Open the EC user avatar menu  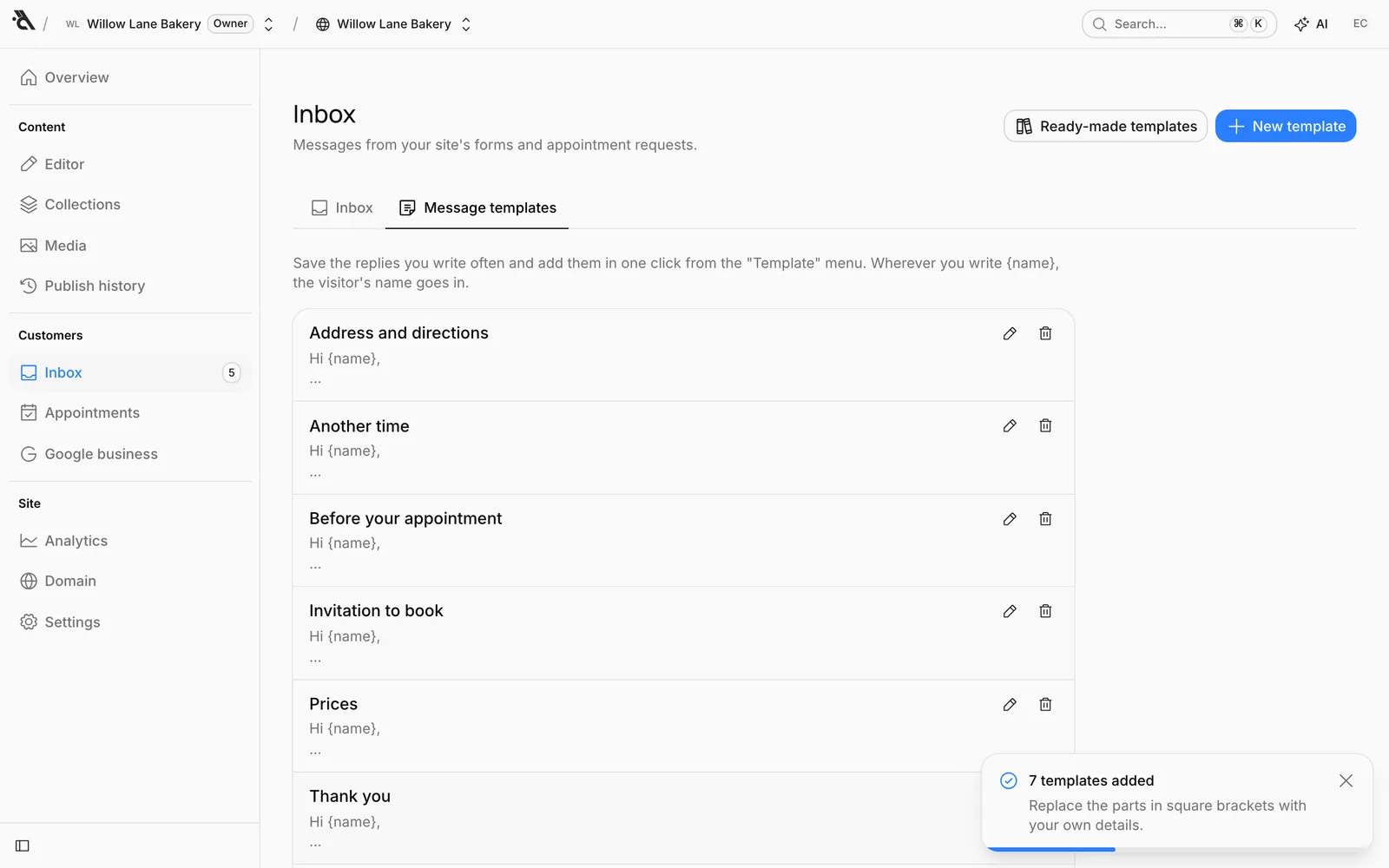pyautogui.click(x=1360, y=23)
